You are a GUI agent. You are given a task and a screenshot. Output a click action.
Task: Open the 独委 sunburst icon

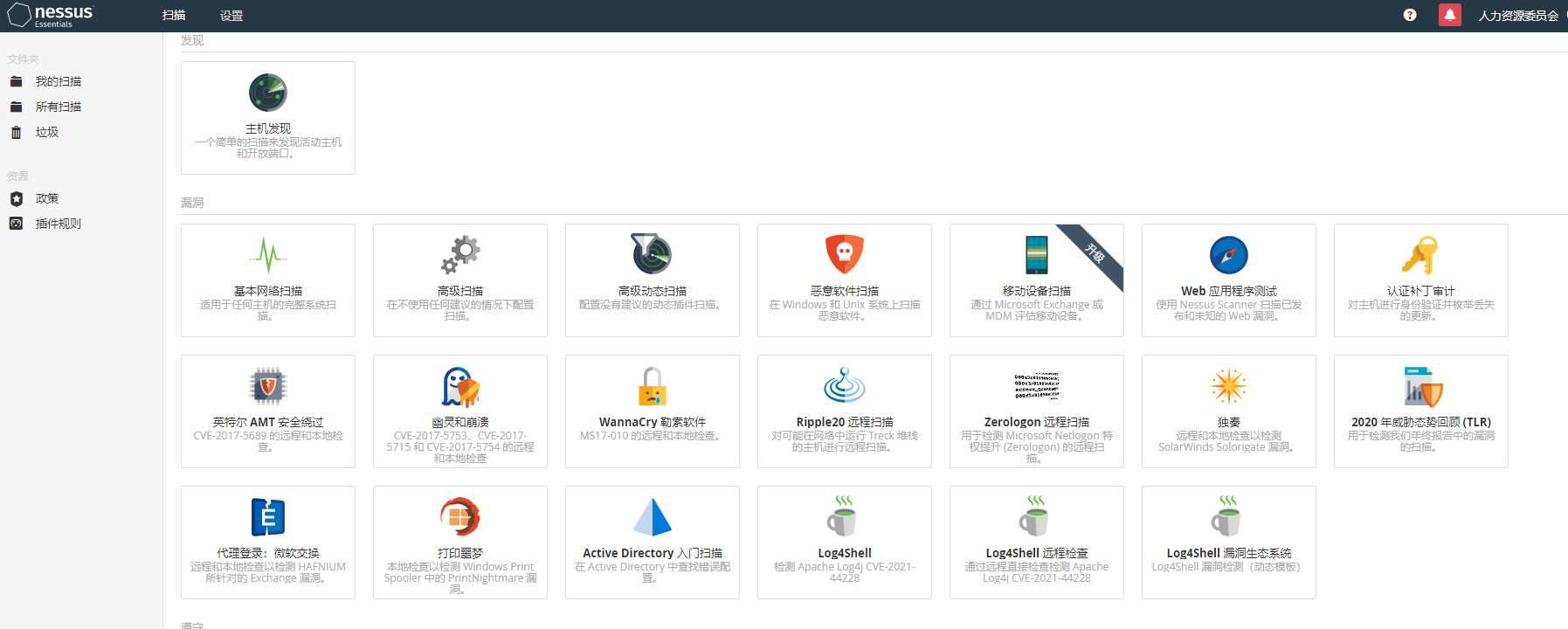[1229, 386]
